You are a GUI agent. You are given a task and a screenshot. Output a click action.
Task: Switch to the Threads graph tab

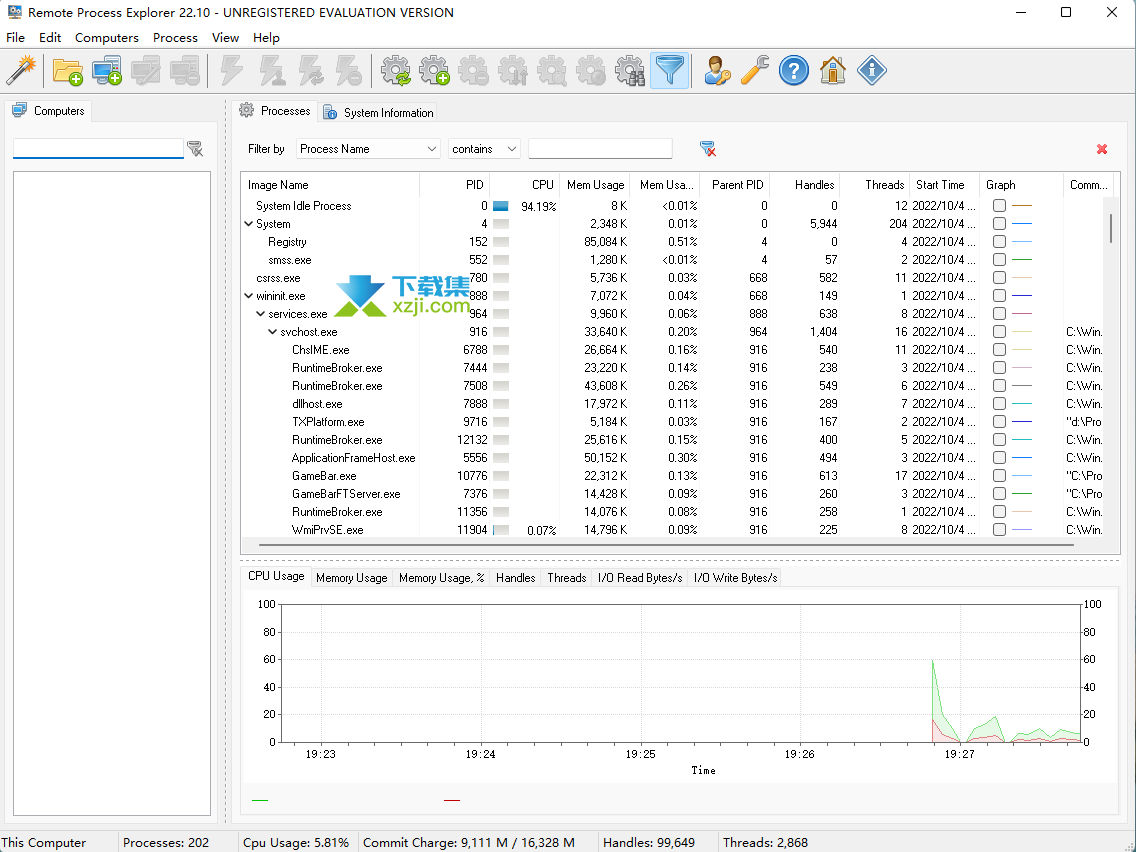[567, 577]
